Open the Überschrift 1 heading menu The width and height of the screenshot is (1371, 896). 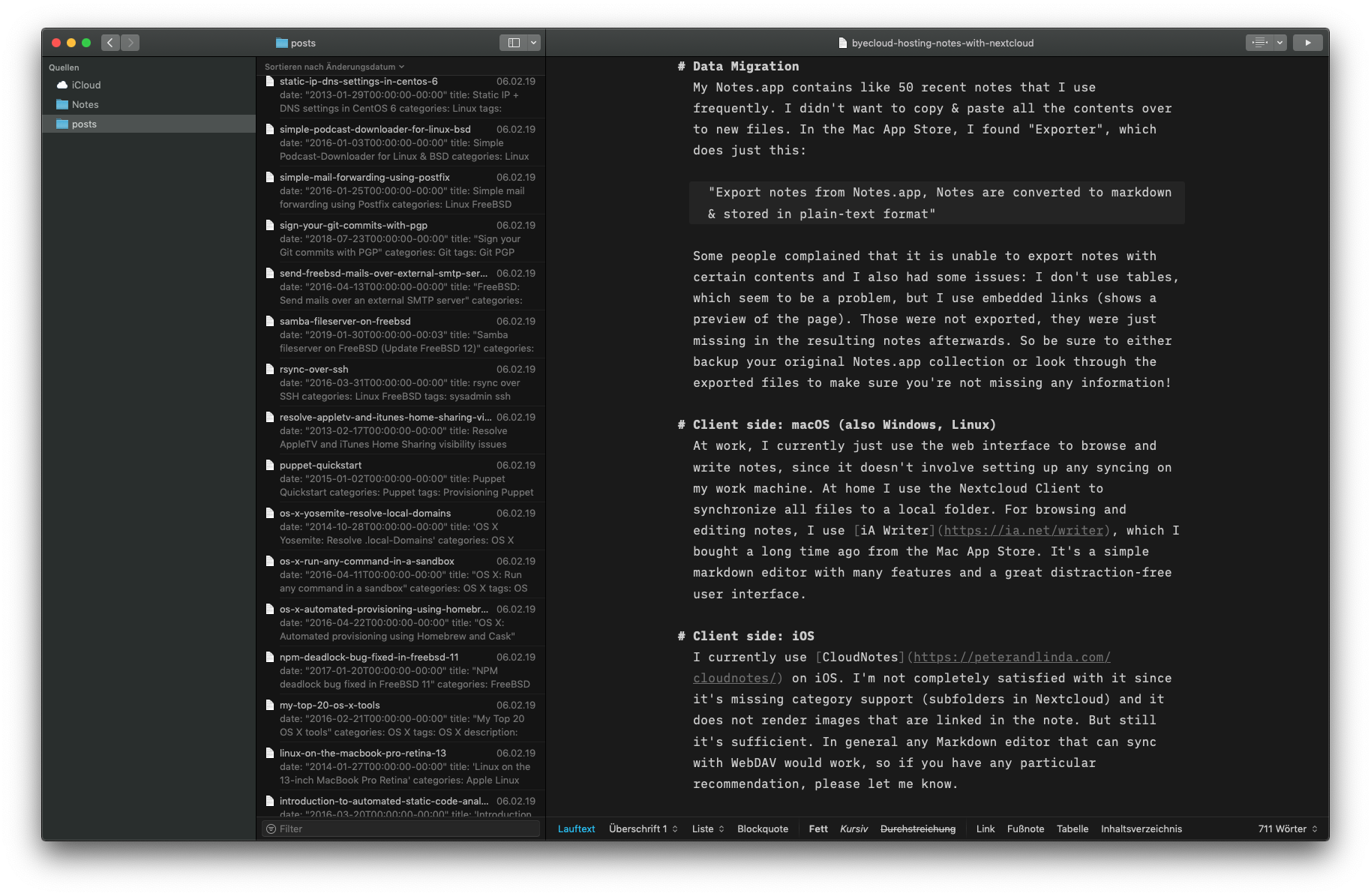643,829
